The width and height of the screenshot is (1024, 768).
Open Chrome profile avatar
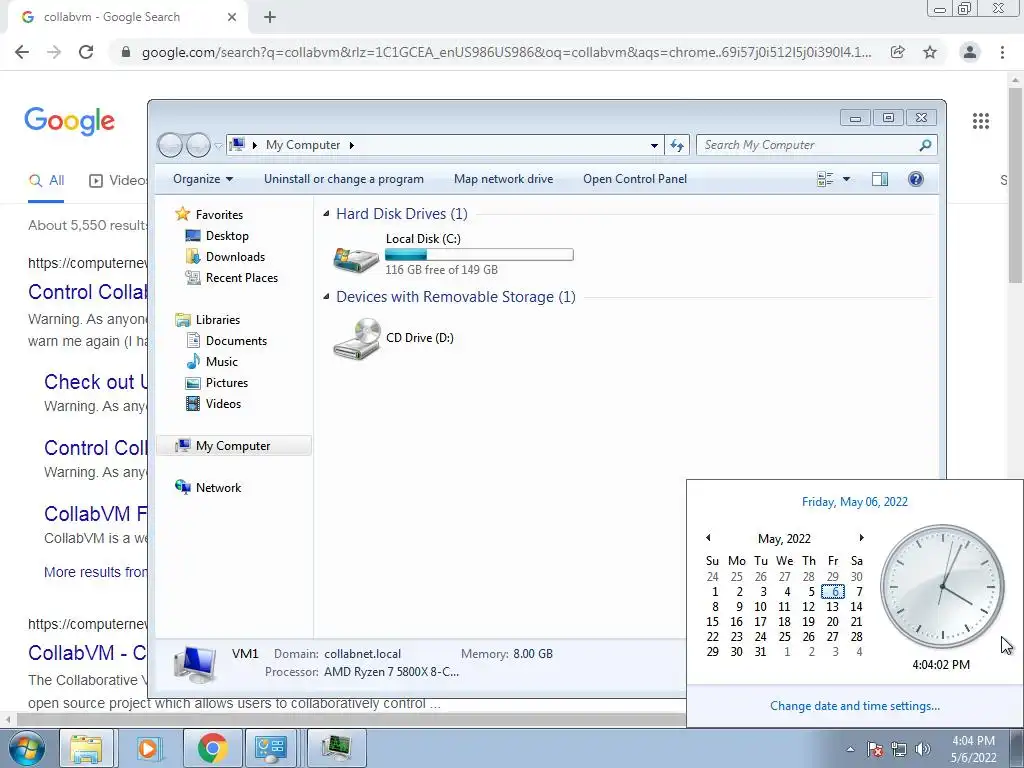tap(970, 52)
